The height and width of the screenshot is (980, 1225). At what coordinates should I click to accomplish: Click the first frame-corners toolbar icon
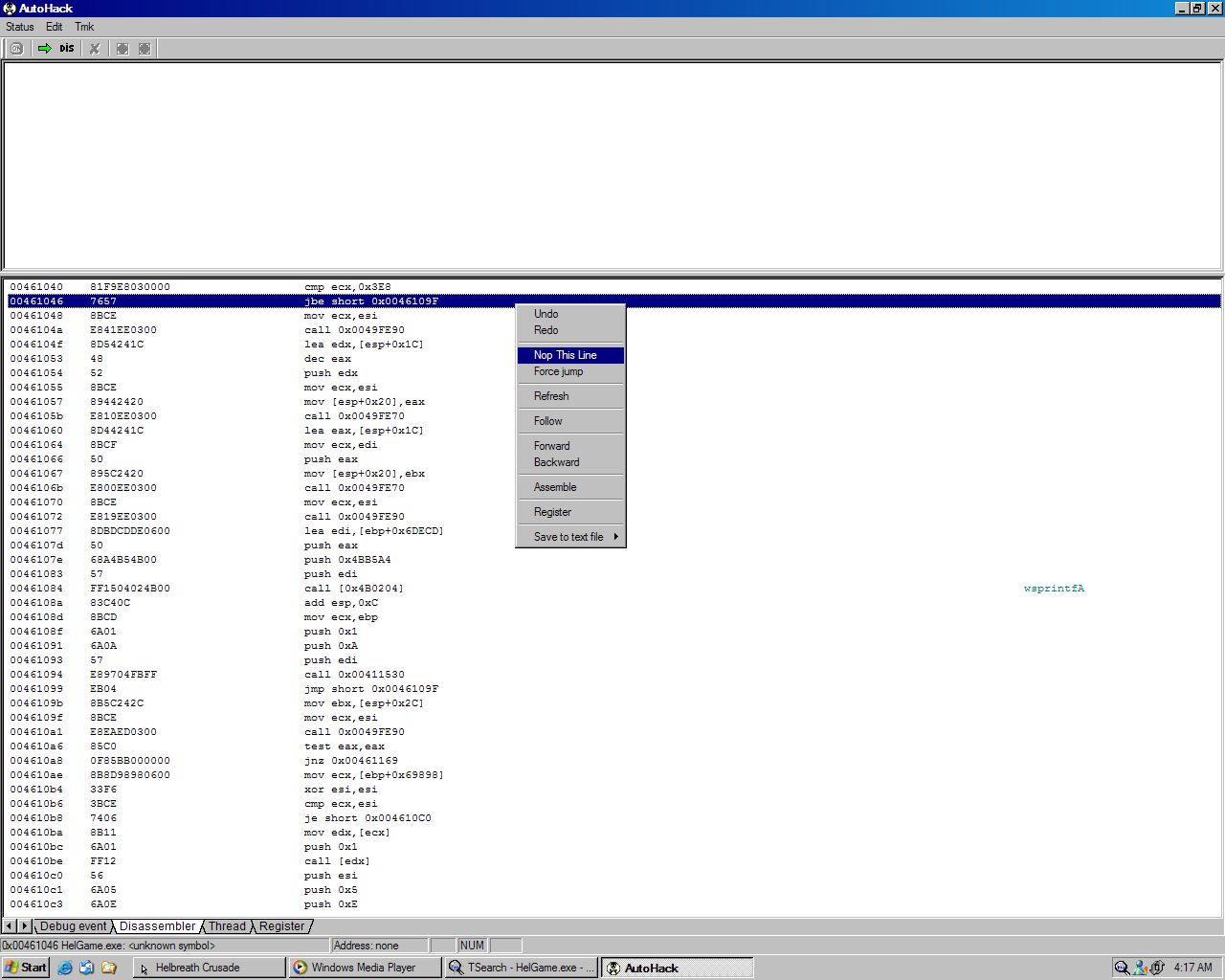coord(122,49)
